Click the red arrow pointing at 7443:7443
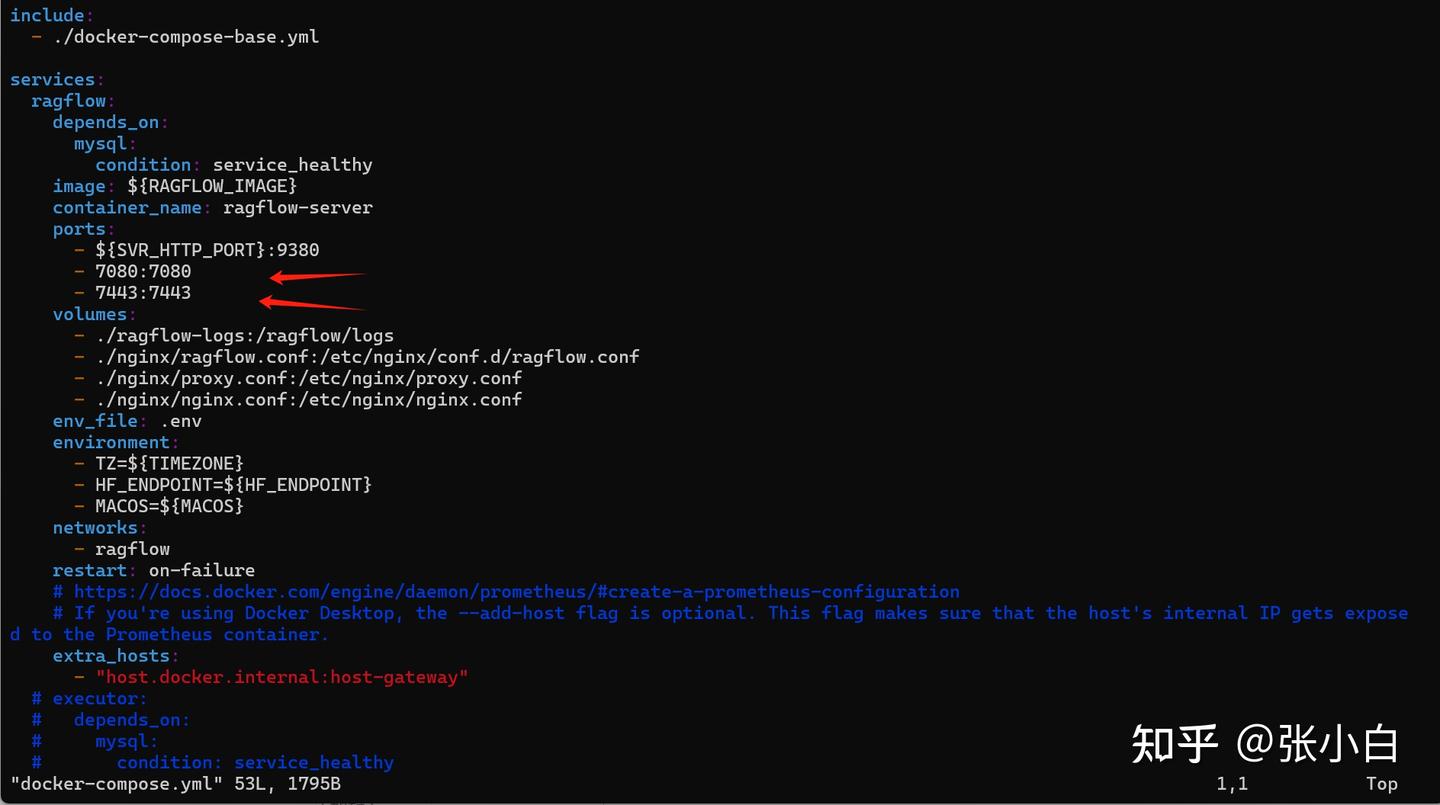The height and width of the screenshot is (805, 1440). tap(312, 302)
